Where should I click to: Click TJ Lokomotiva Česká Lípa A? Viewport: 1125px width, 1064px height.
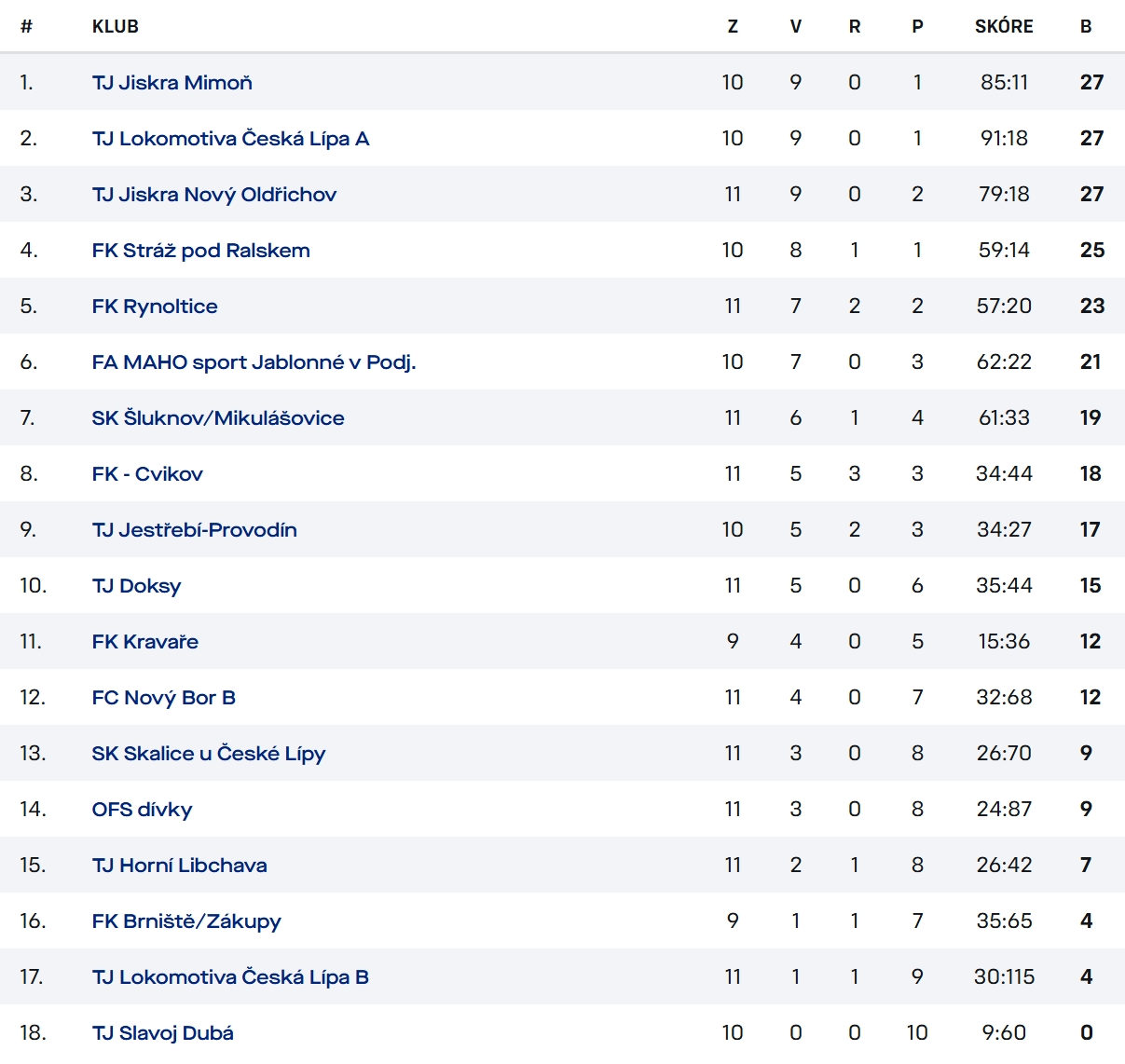pos(230,139)
